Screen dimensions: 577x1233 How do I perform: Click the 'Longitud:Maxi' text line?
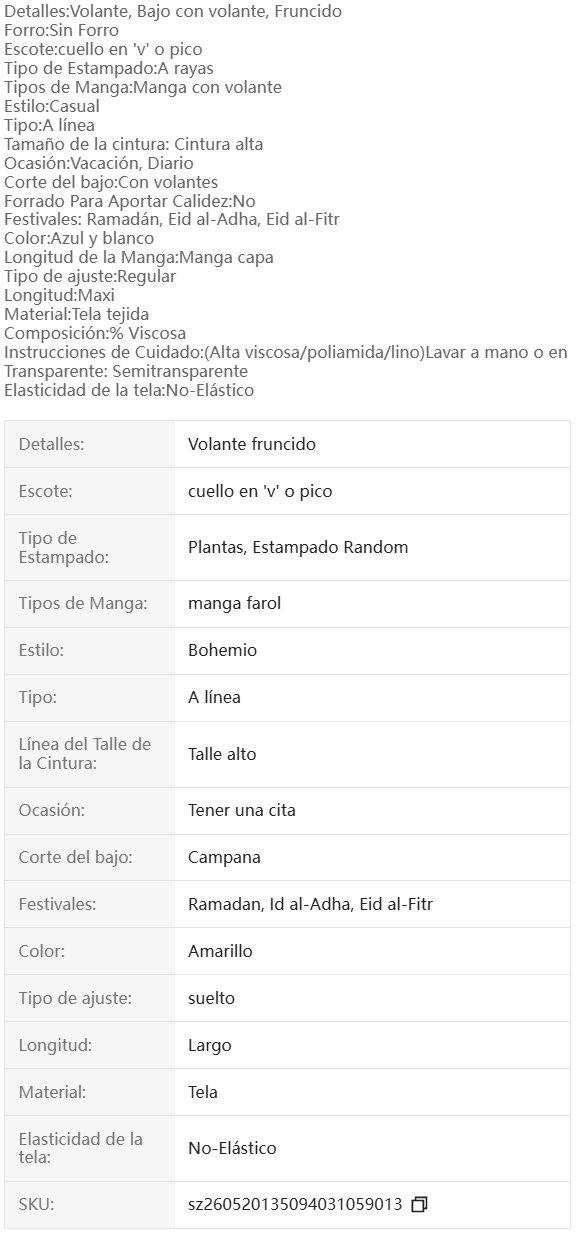pos(59,296)
